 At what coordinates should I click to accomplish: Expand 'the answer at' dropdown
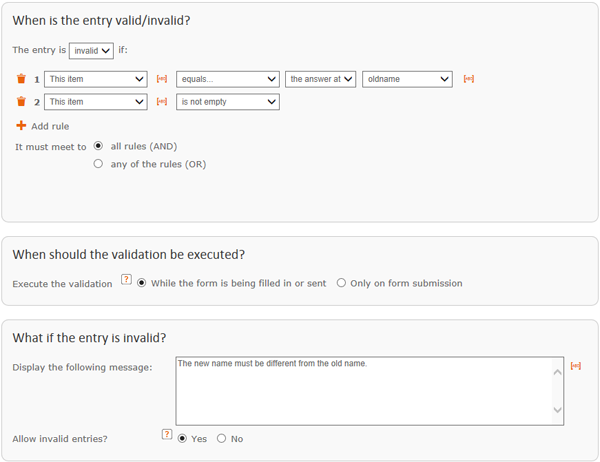[321, 79]
